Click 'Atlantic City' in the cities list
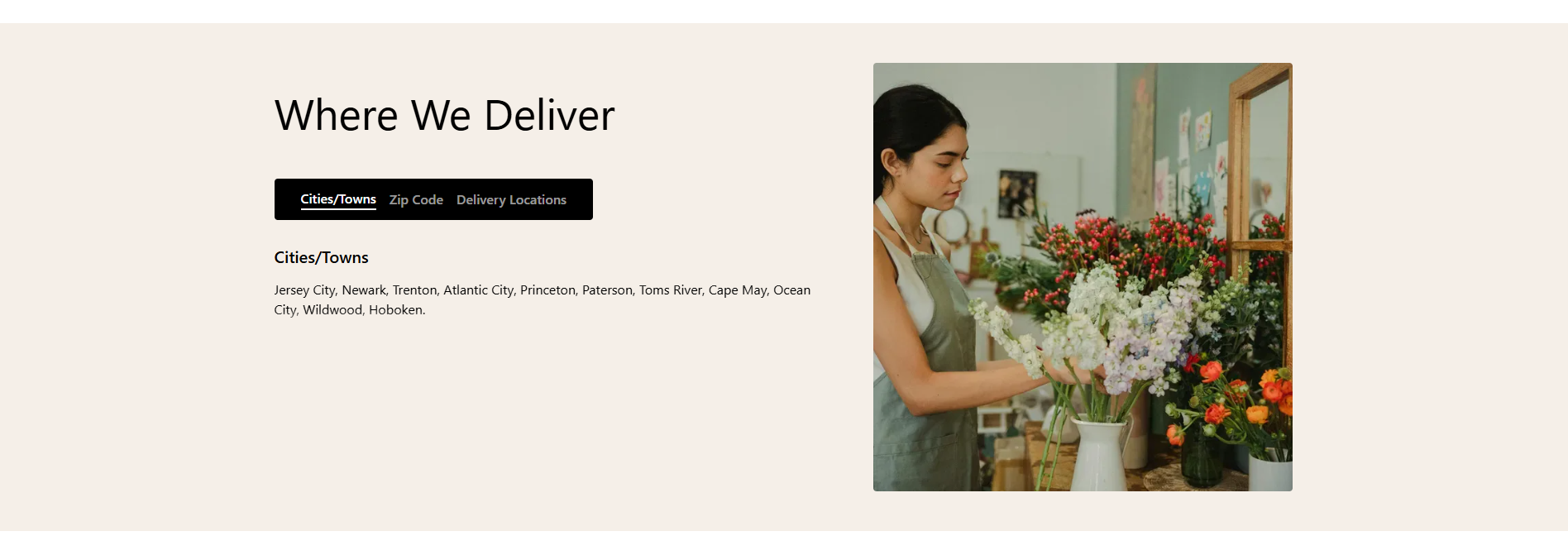Viewport: 1568px width, 555px height. (x=478, y=290)
